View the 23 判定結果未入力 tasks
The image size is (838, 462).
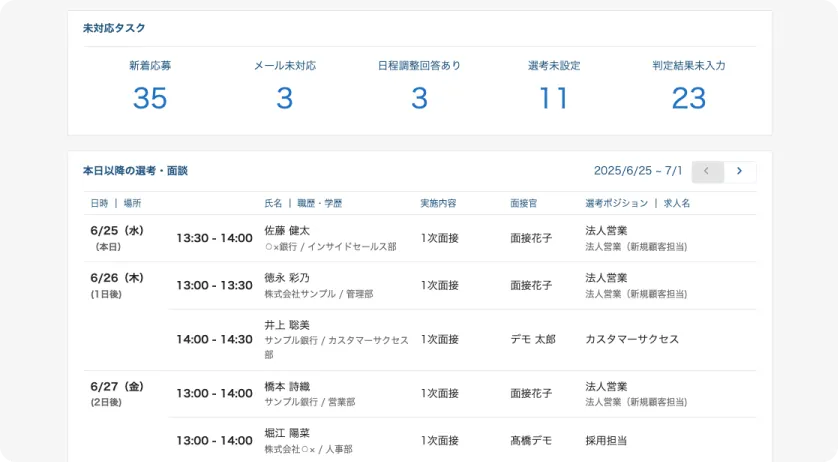(689, 98)
